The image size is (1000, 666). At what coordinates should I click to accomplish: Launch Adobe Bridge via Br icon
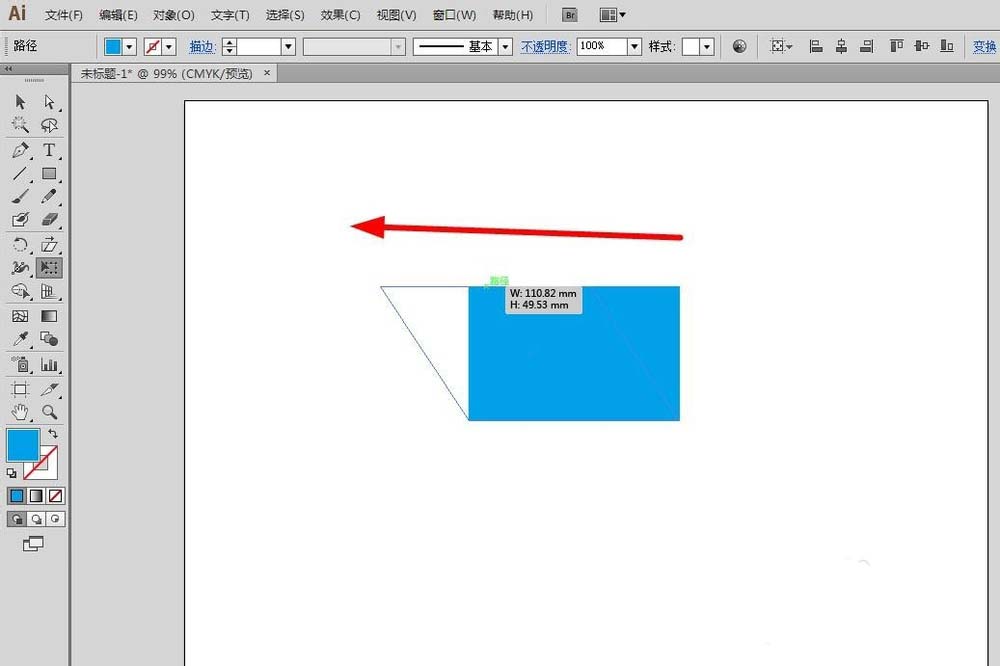point(570,15)
